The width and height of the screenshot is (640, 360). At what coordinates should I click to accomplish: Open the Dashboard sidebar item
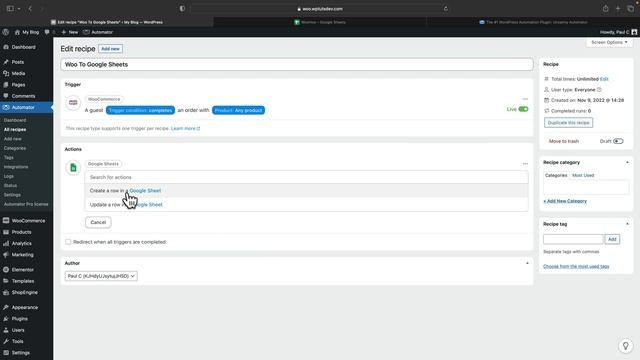click(23, 47)
